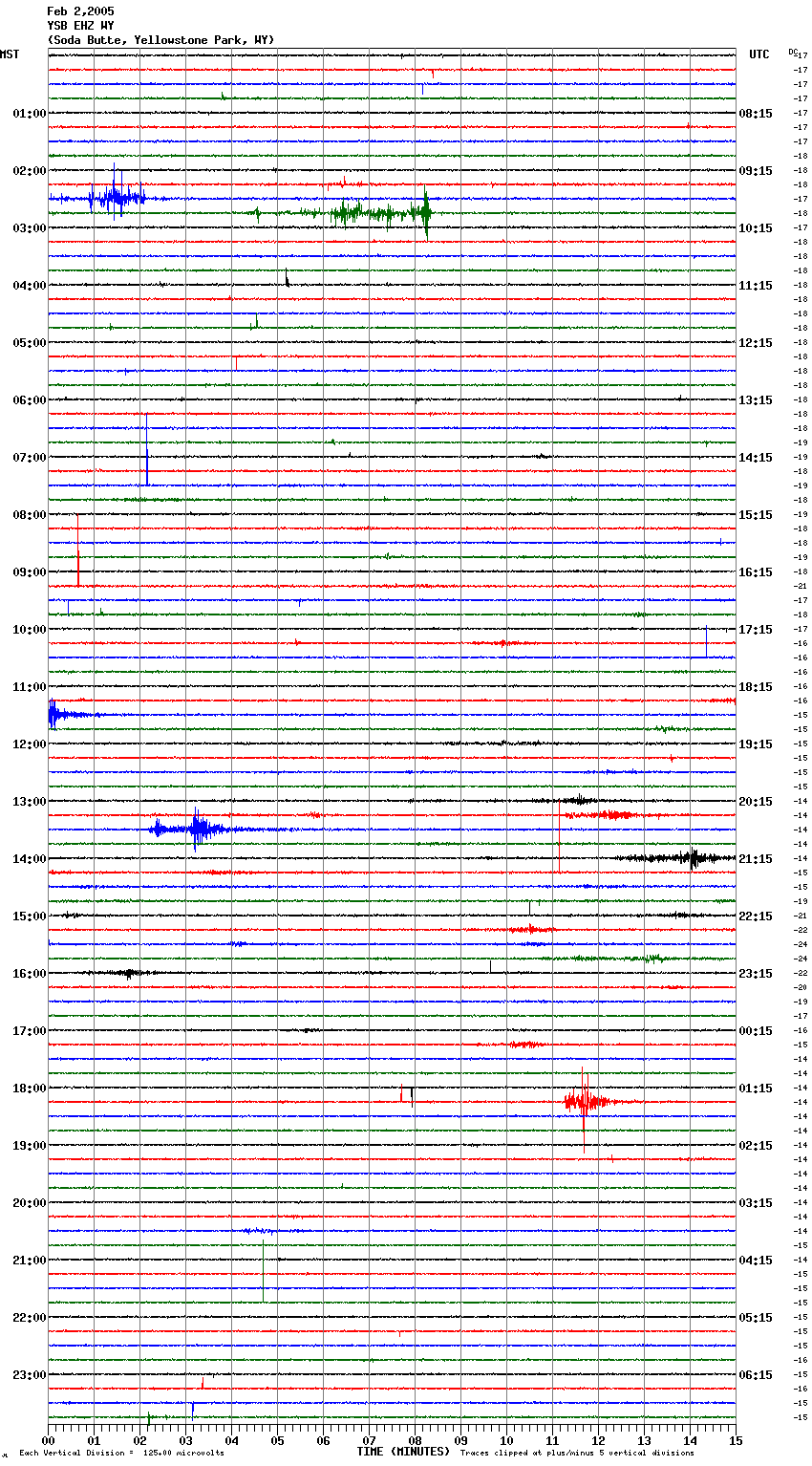Viewport: 812px width, 1466px height.
Task: Click the 21:15 UTC time label
Action: click(x=756, y=859)
